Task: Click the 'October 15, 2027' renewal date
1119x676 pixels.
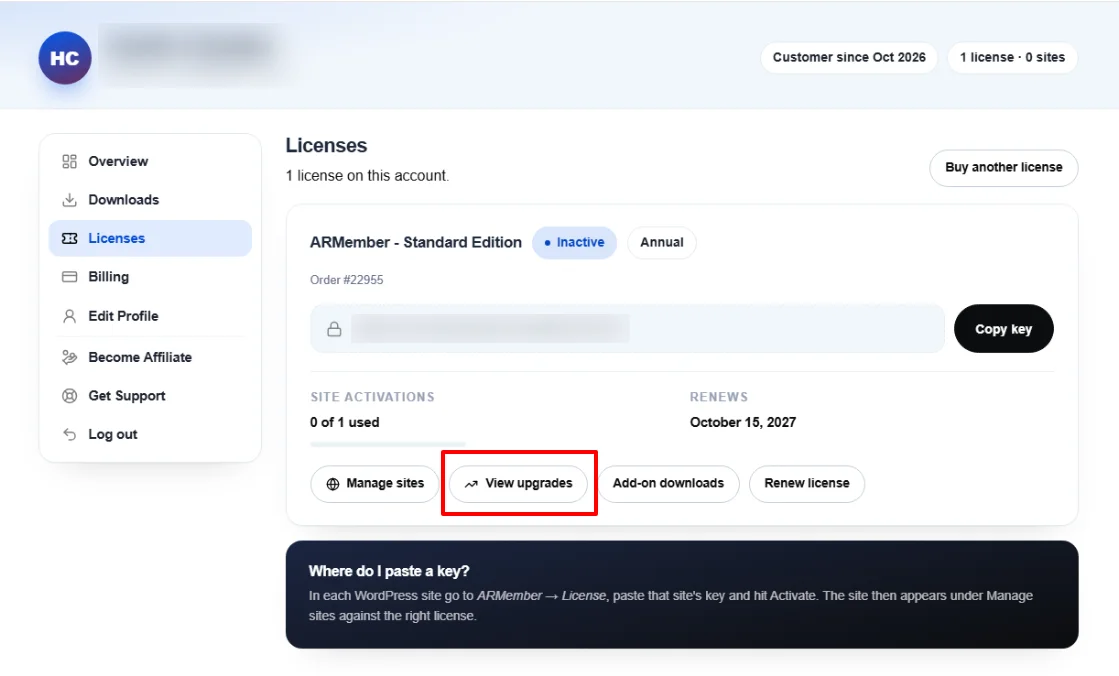Action: (743, 423)
